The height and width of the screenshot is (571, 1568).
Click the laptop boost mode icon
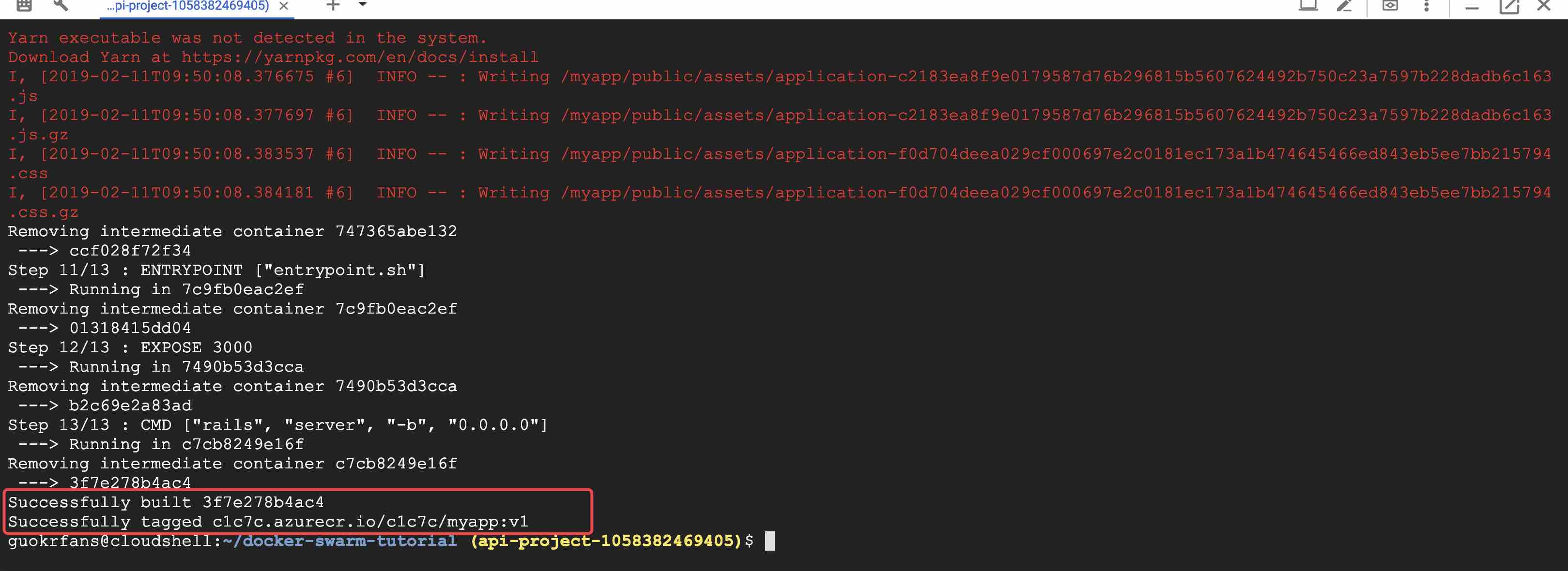[x=1308, y=5]
